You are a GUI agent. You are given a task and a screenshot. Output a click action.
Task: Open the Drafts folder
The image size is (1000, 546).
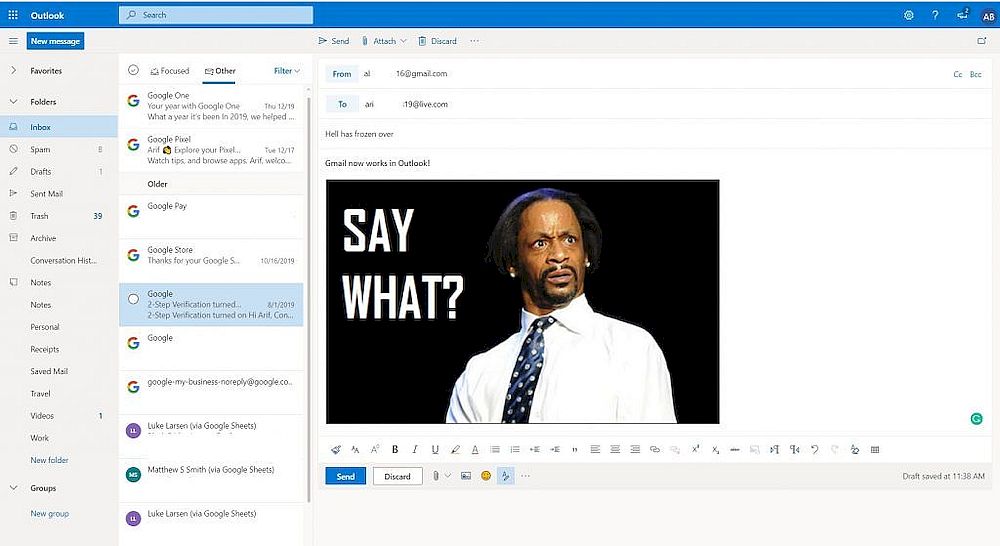(41, 172)
